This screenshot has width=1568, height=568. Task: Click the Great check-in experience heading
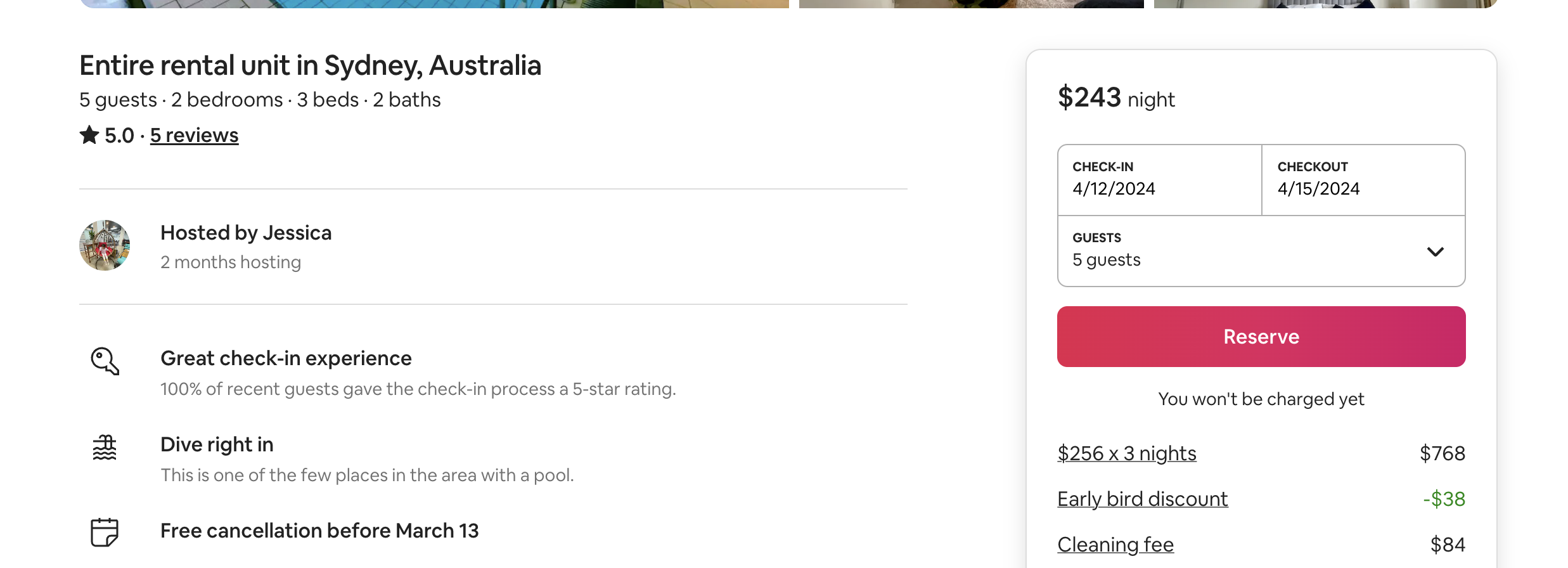pyautogui.click(x=286, y=358)
